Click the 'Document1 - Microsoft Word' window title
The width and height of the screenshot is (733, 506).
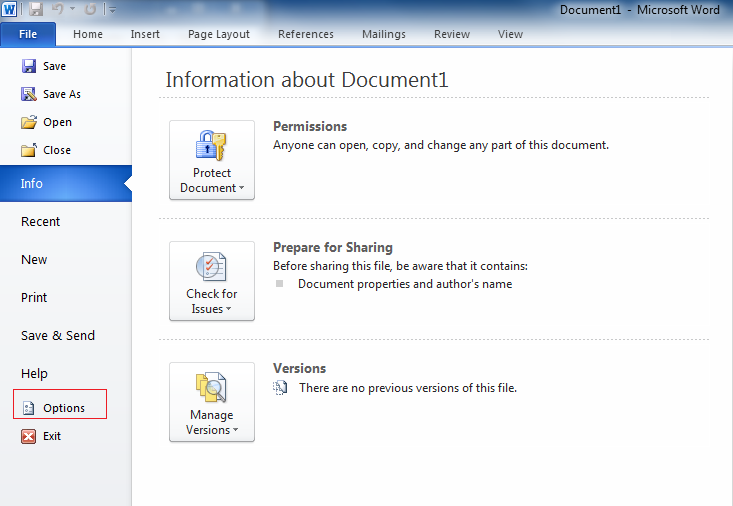coord(640,10)
